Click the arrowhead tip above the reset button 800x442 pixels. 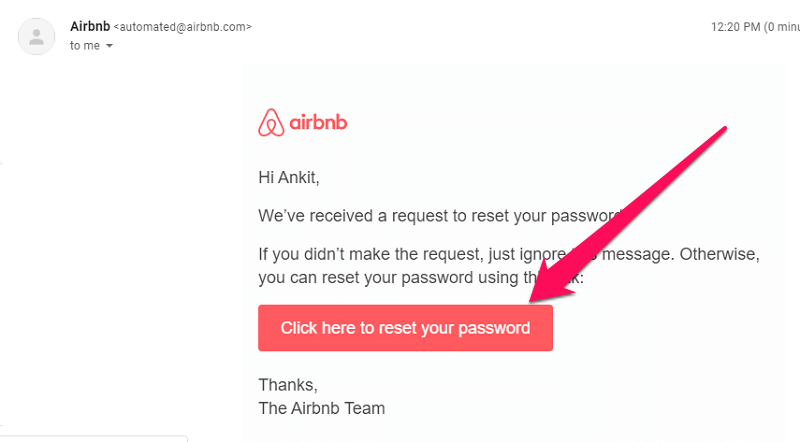pyautogui.click(x=533, y=300)
